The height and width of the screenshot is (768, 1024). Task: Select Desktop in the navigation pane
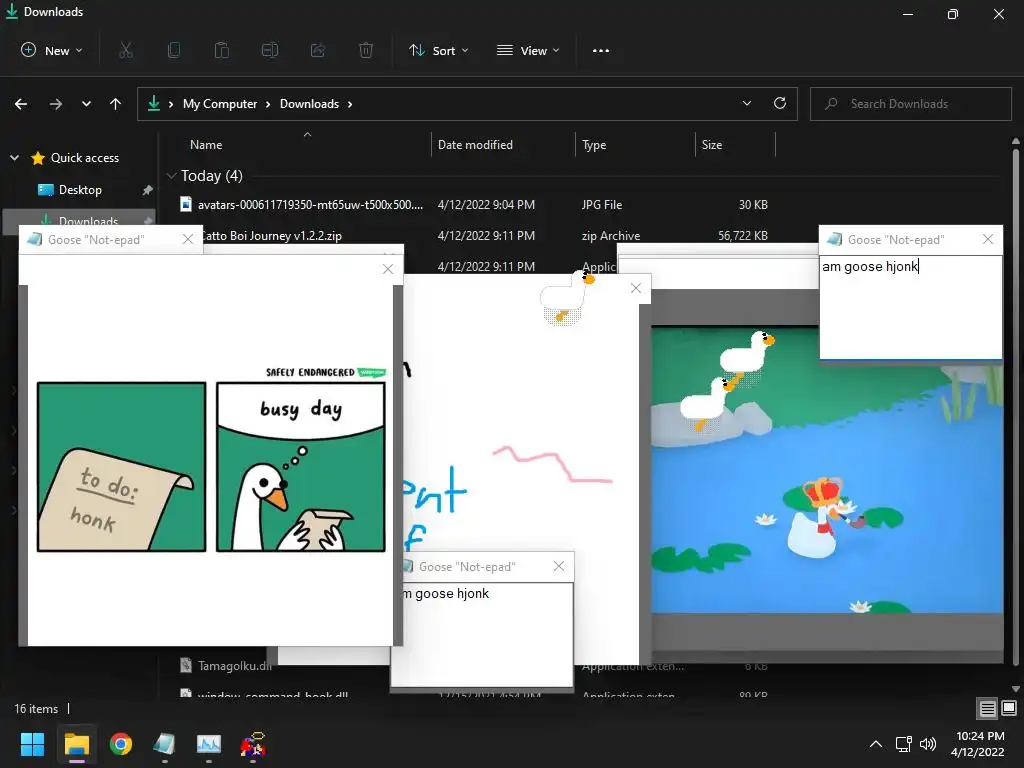pyautogui.click(x=80, y=189)
